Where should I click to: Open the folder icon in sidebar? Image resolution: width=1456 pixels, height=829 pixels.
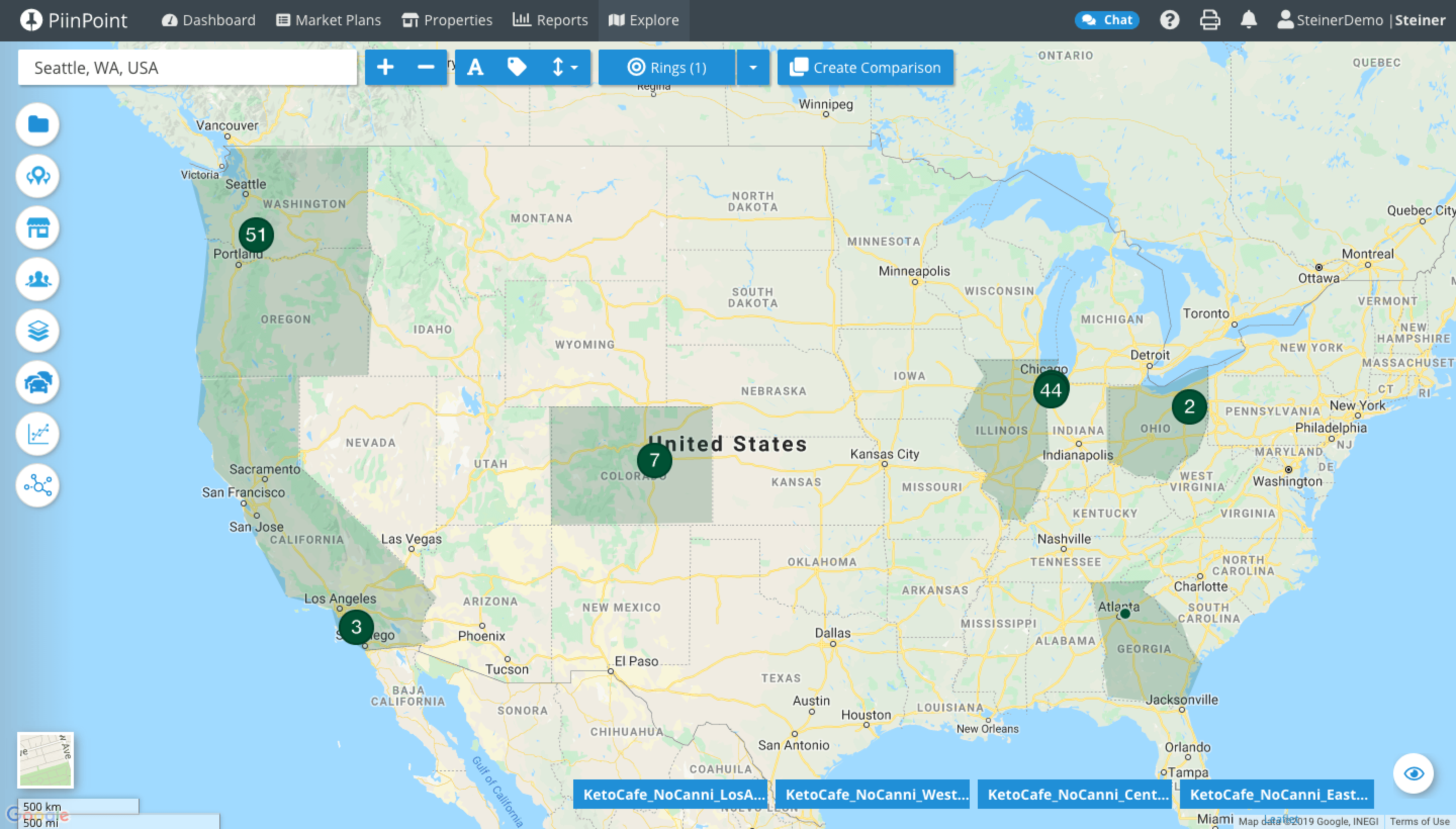tap(38, 124)
